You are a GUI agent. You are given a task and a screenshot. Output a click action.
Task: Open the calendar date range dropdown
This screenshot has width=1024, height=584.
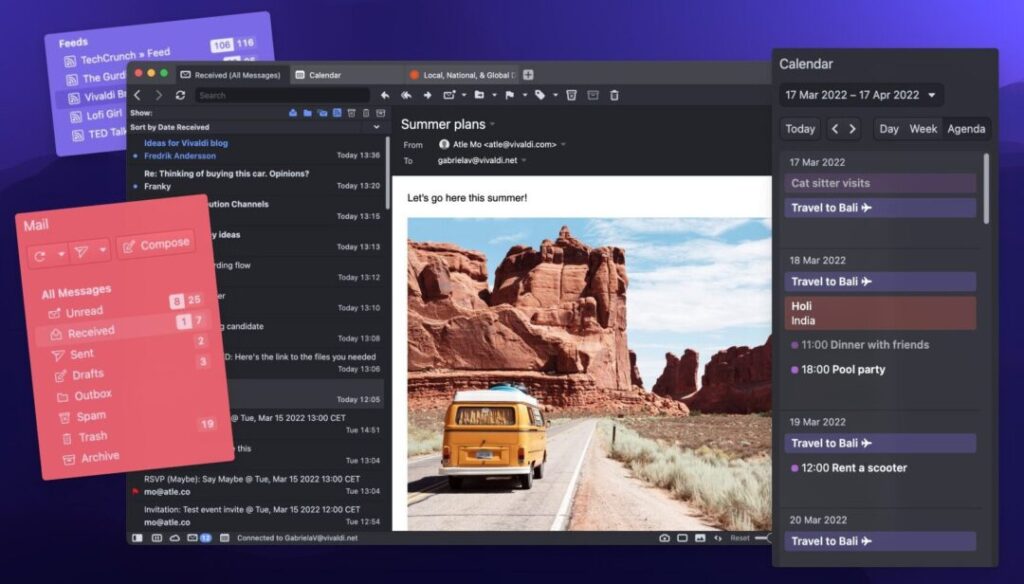861,95
